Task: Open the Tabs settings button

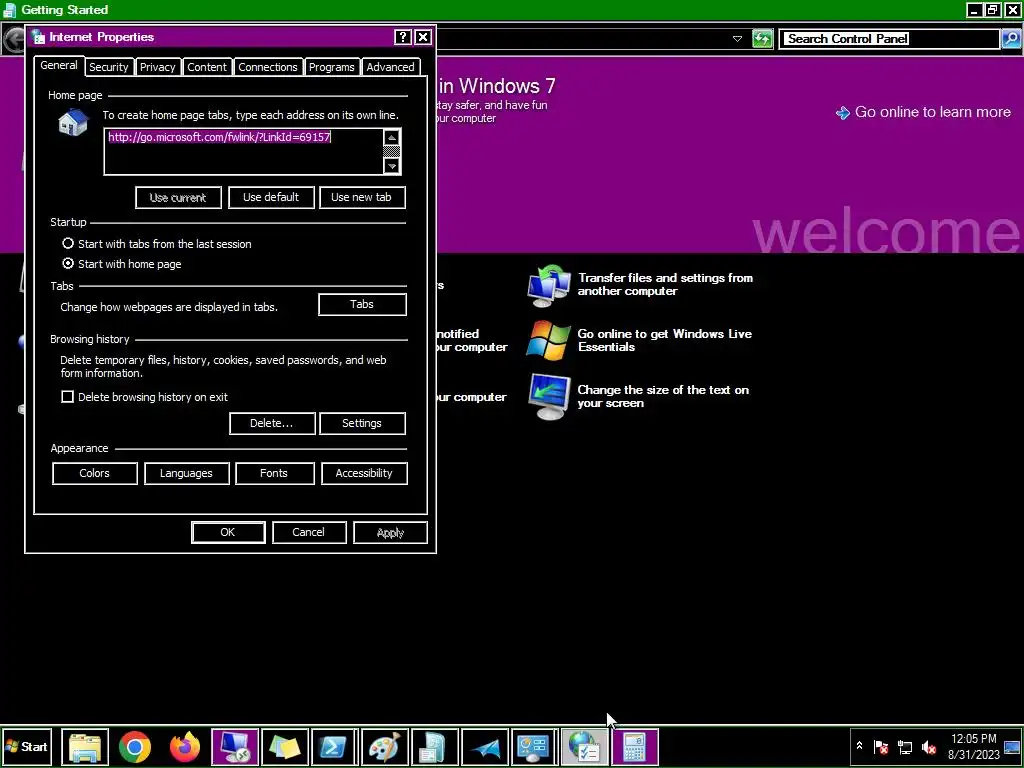Action: (x=362, y=304)
